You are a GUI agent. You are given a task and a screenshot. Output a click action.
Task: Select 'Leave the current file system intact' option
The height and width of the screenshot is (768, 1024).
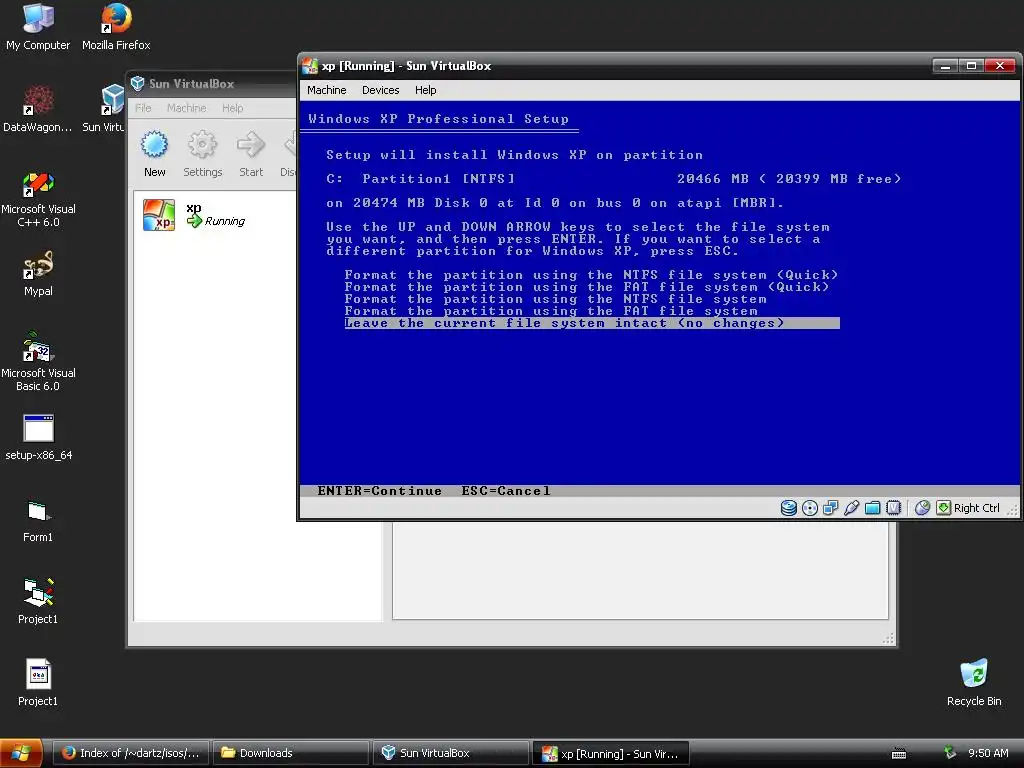point(592,323)
